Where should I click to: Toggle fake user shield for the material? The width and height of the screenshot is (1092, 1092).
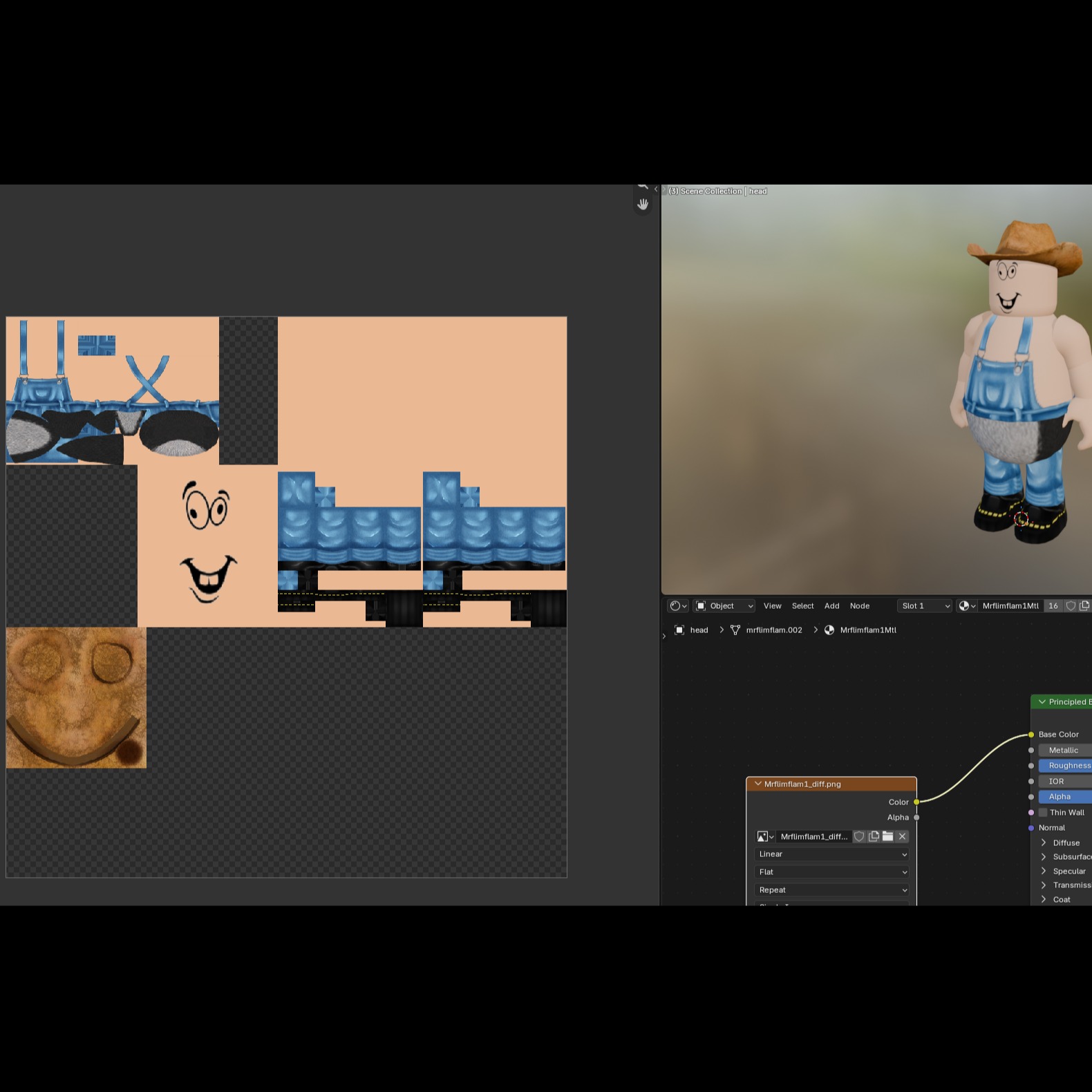(x=1071, y=606)
